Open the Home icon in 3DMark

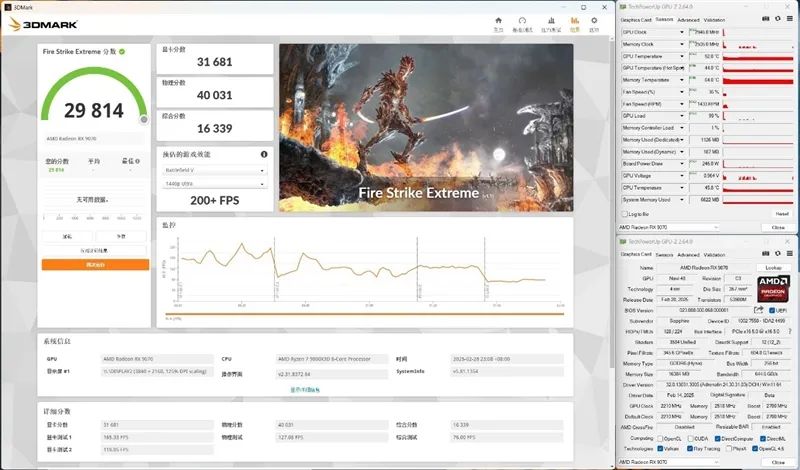coord(498,21)
